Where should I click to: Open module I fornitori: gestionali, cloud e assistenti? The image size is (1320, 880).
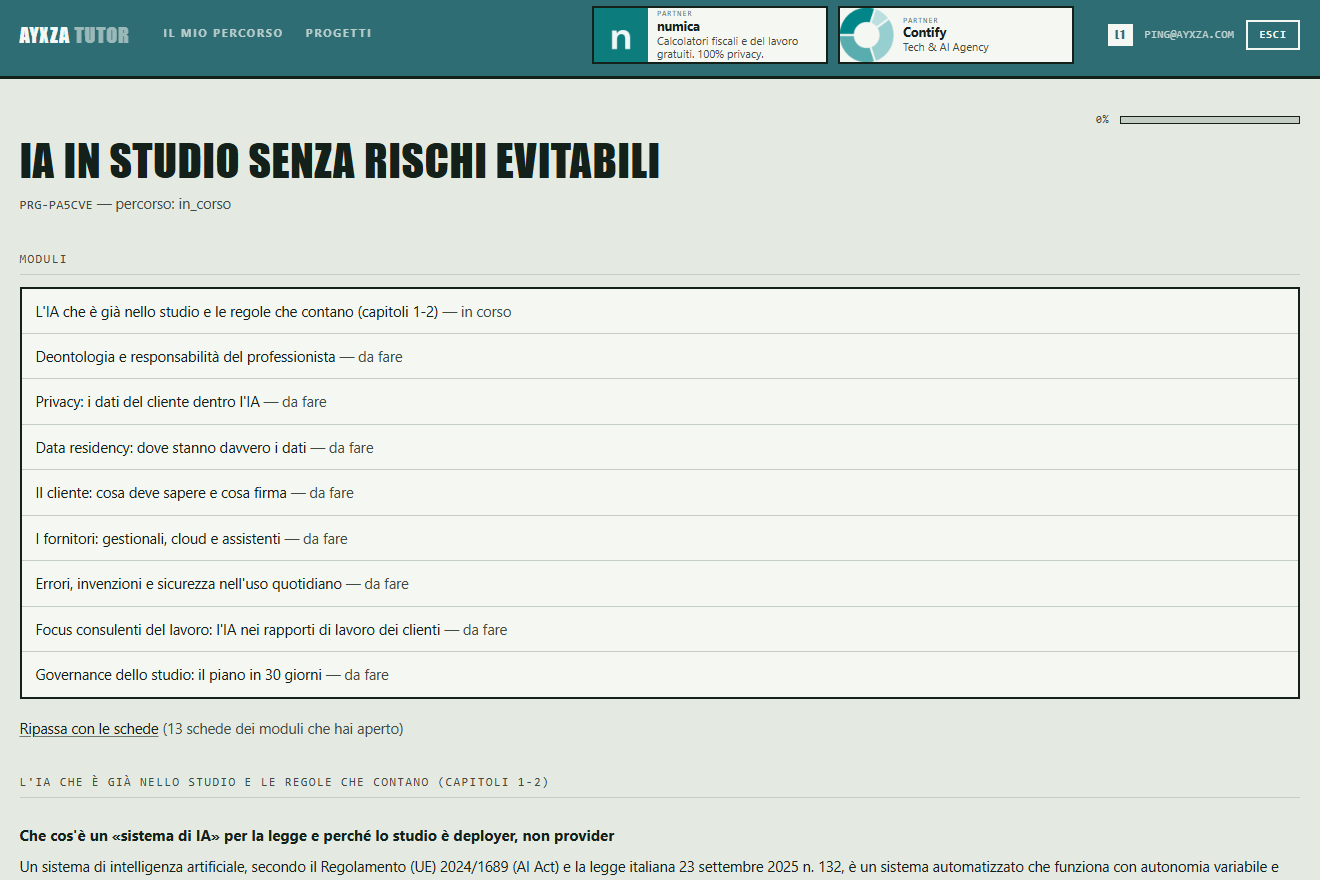point(660,538)
